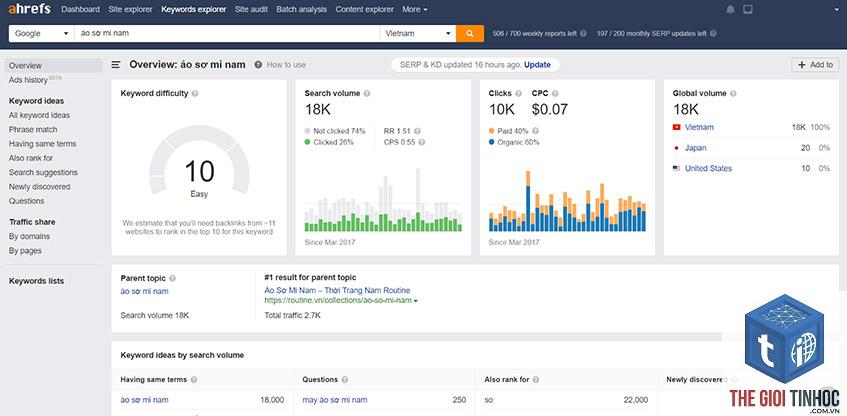Click Keyword difficulty help icon
Screen dimensions: 847x416
coord(195,93)
